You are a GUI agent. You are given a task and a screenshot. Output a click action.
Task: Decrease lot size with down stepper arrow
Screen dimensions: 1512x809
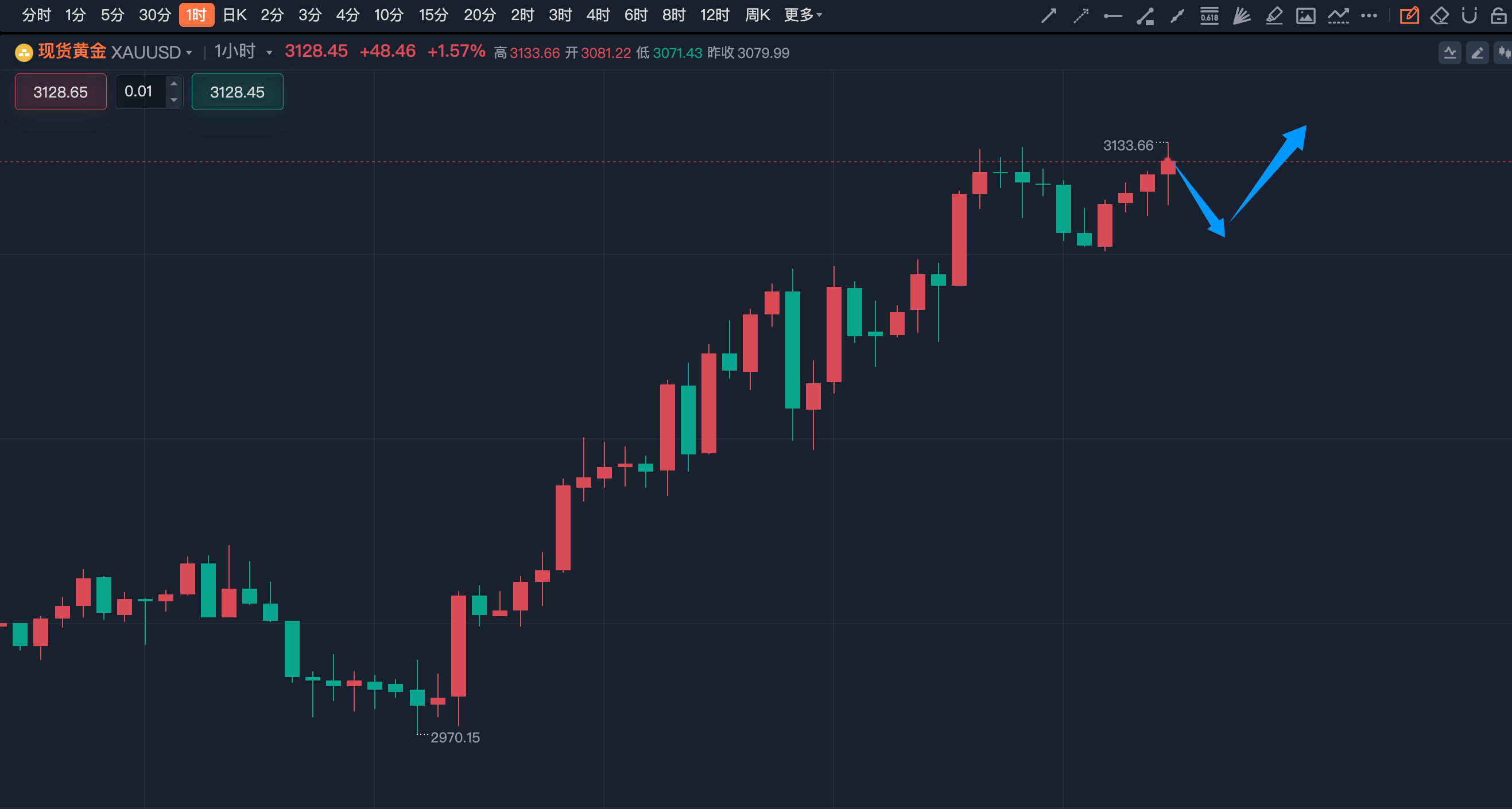(174, 100)
